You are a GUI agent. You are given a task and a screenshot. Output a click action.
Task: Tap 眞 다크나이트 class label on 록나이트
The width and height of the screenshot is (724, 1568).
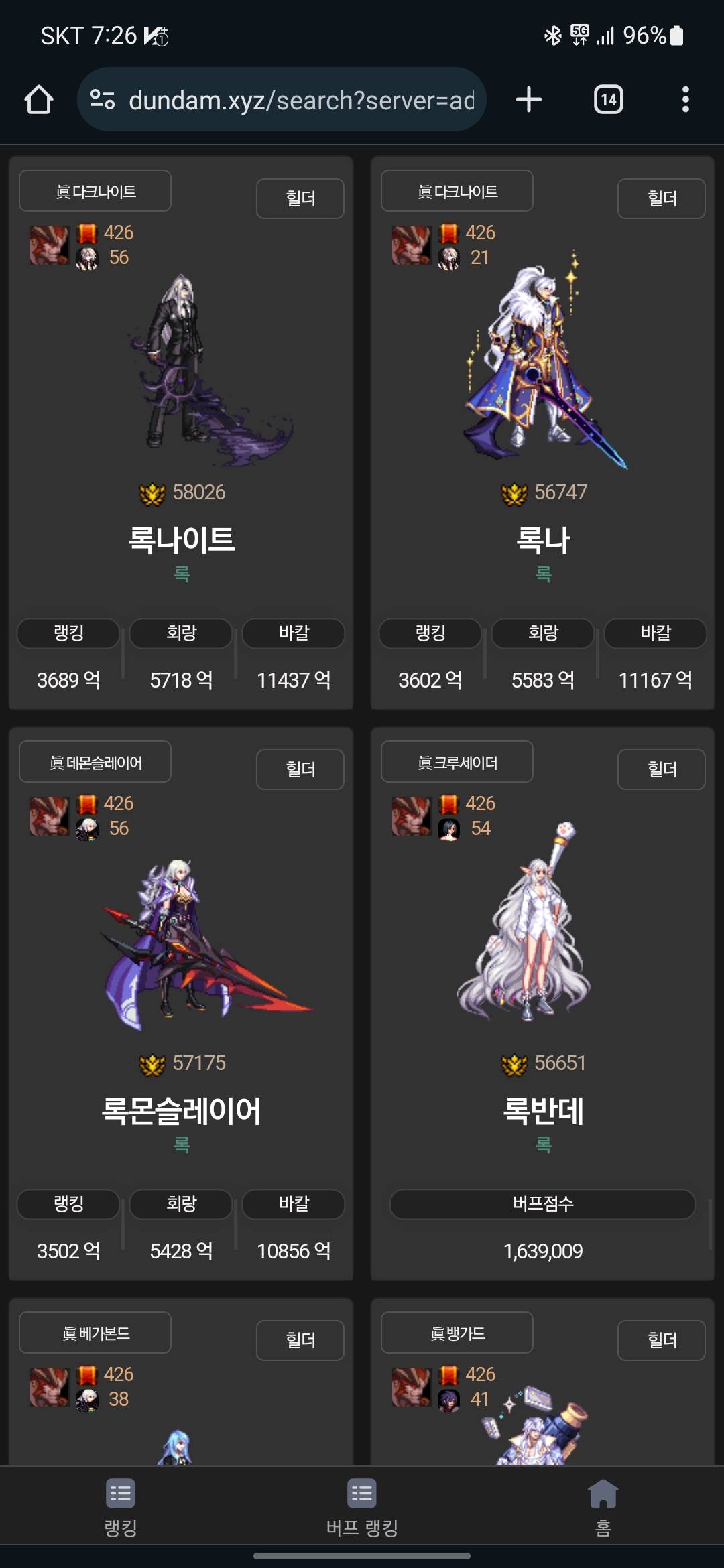[x=95, y=191]
